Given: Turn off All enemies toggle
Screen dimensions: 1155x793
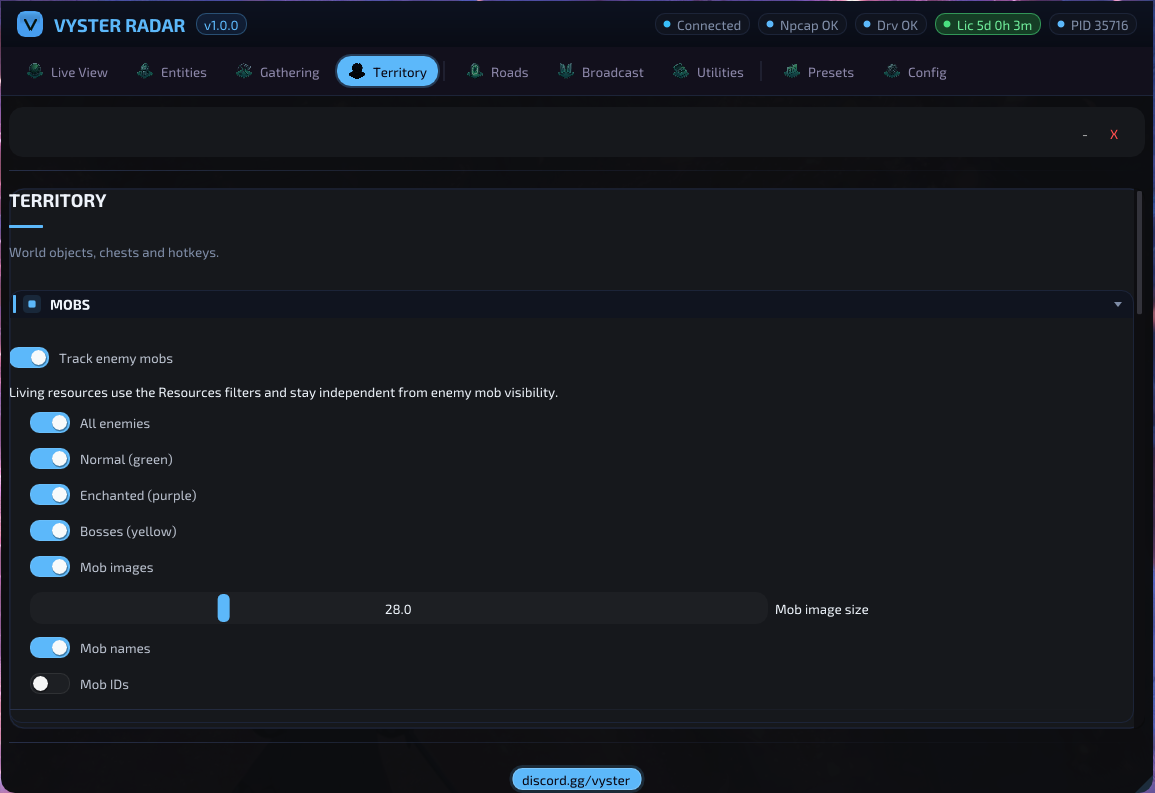Looking at the screenshot, I should click(50, 423).
